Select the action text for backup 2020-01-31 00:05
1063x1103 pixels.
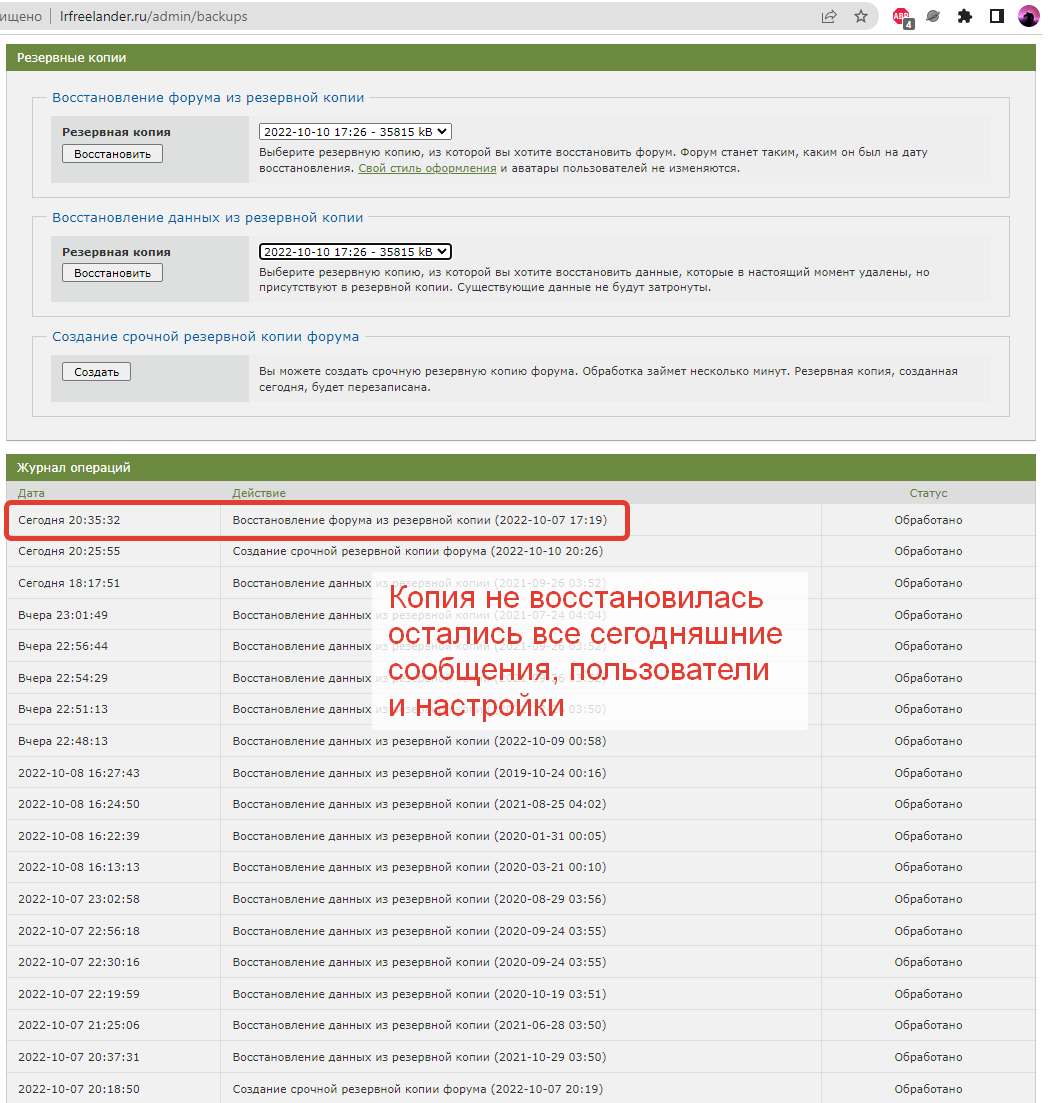[419, 836]
